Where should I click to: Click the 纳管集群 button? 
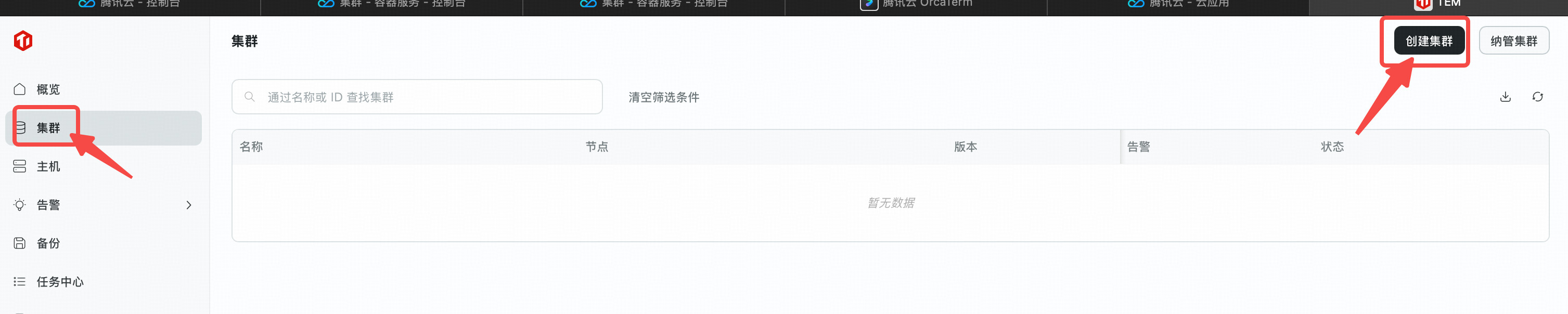pyautogui.click(x=1514, y=41)
